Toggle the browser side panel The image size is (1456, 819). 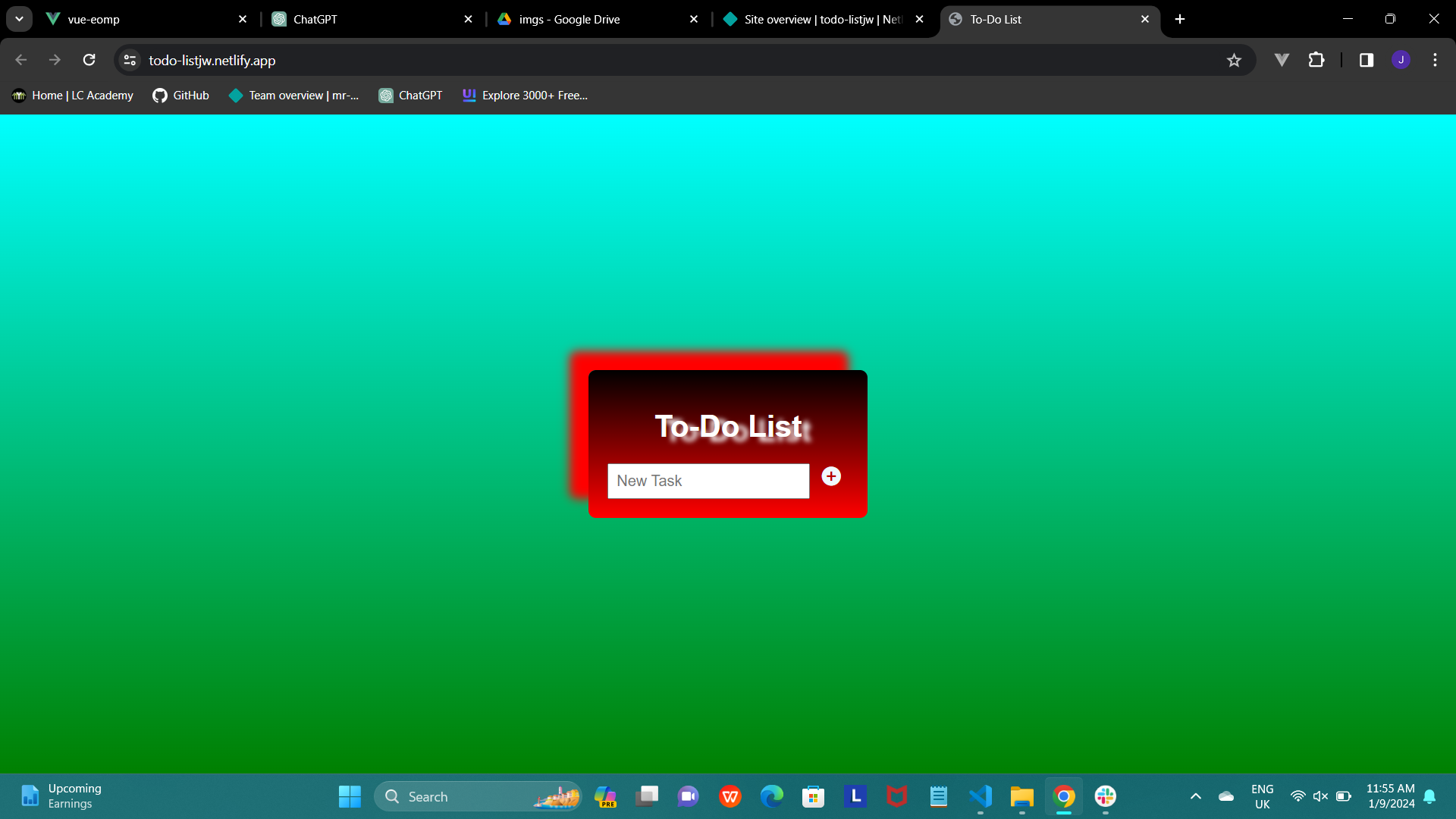coord(1367,60)
